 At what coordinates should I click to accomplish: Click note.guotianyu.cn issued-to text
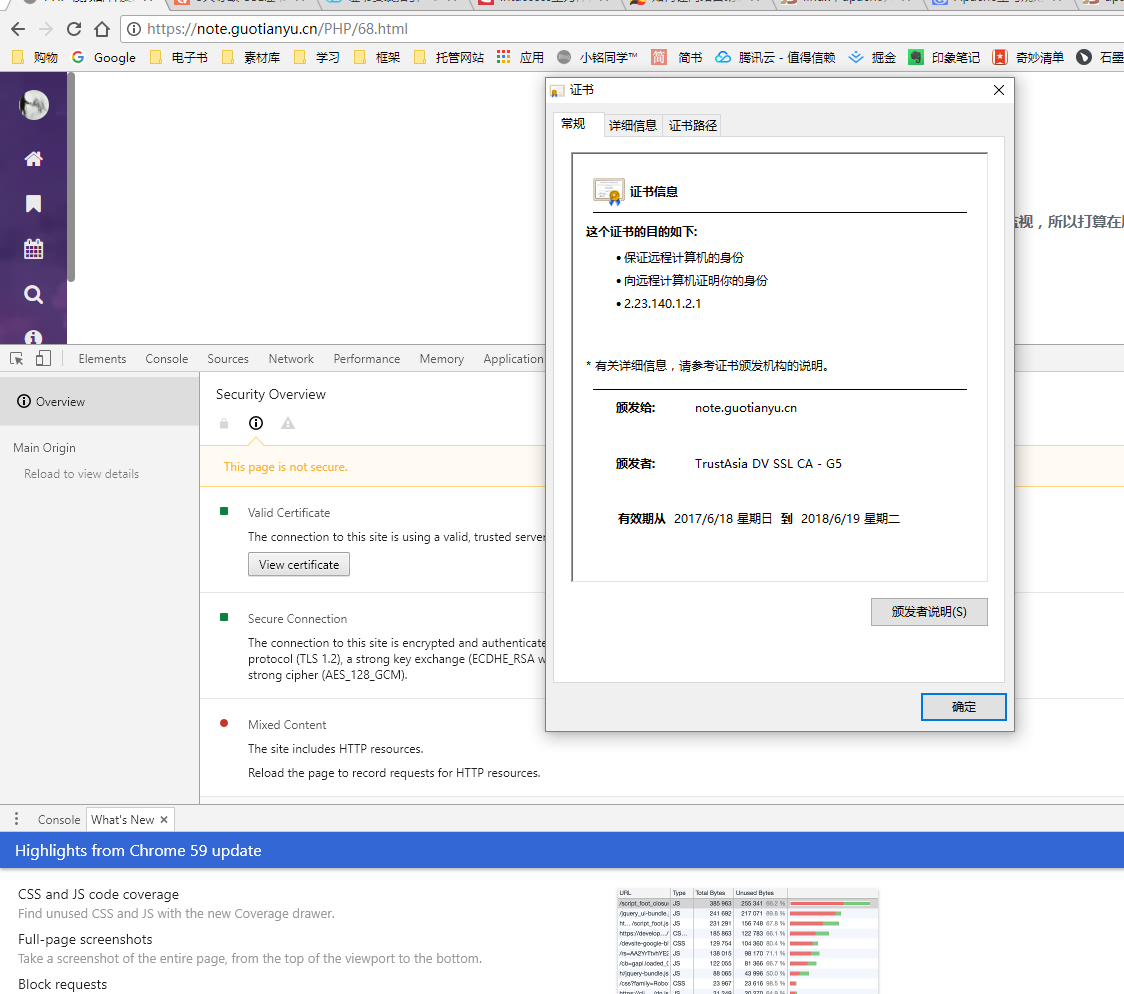pos(746,408)
